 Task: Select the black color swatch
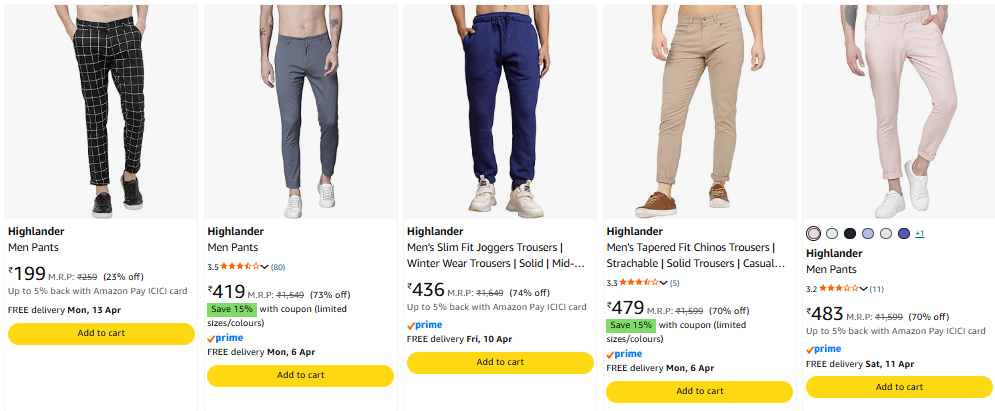(x=850, y=234)
